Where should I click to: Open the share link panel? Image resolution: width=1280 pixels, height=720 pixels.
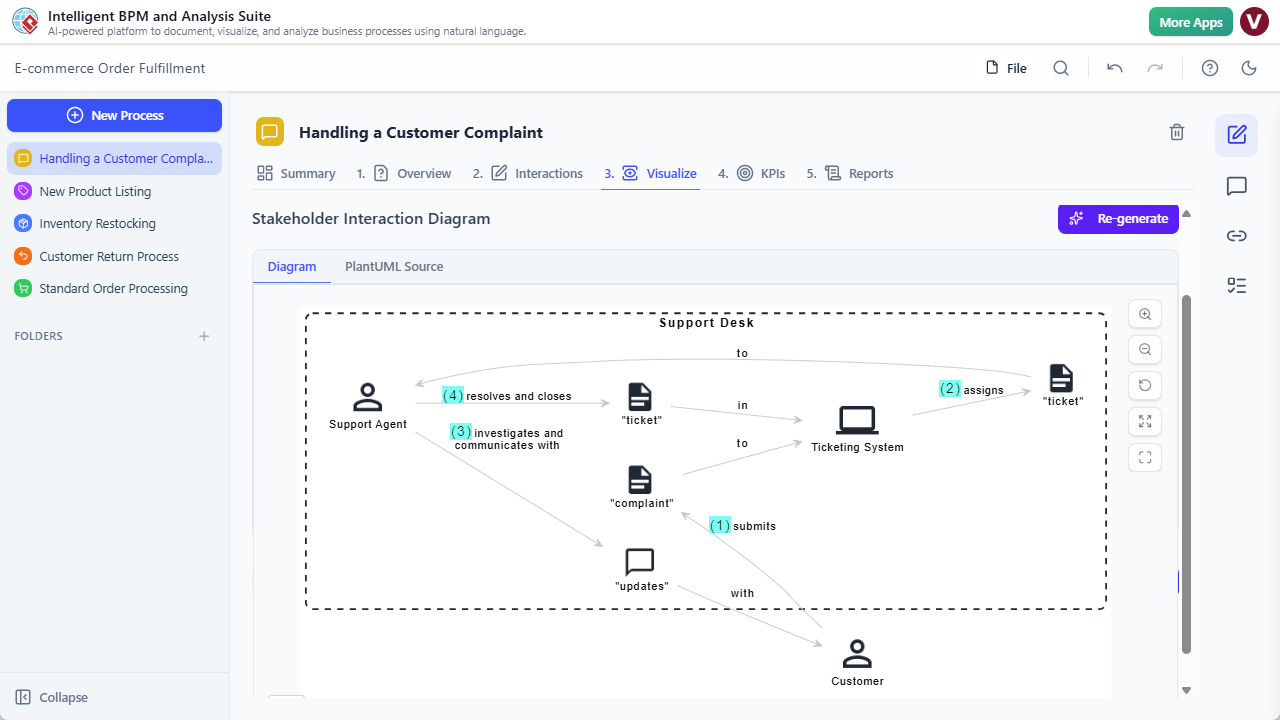(1236, 236)
